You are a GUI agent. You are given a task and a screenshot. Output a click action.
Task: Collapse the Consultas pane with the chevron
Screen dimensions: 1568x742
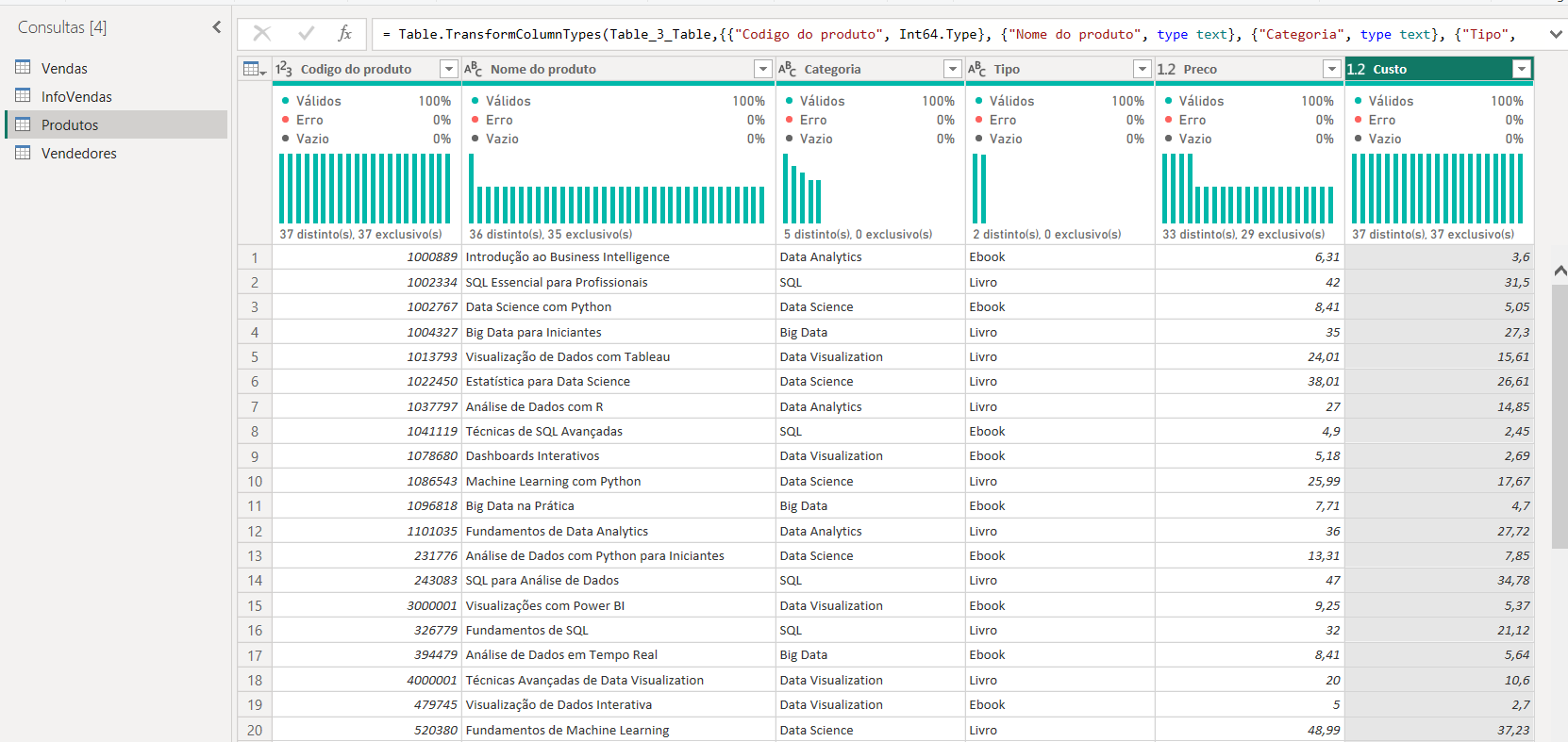tap(217, 27)
